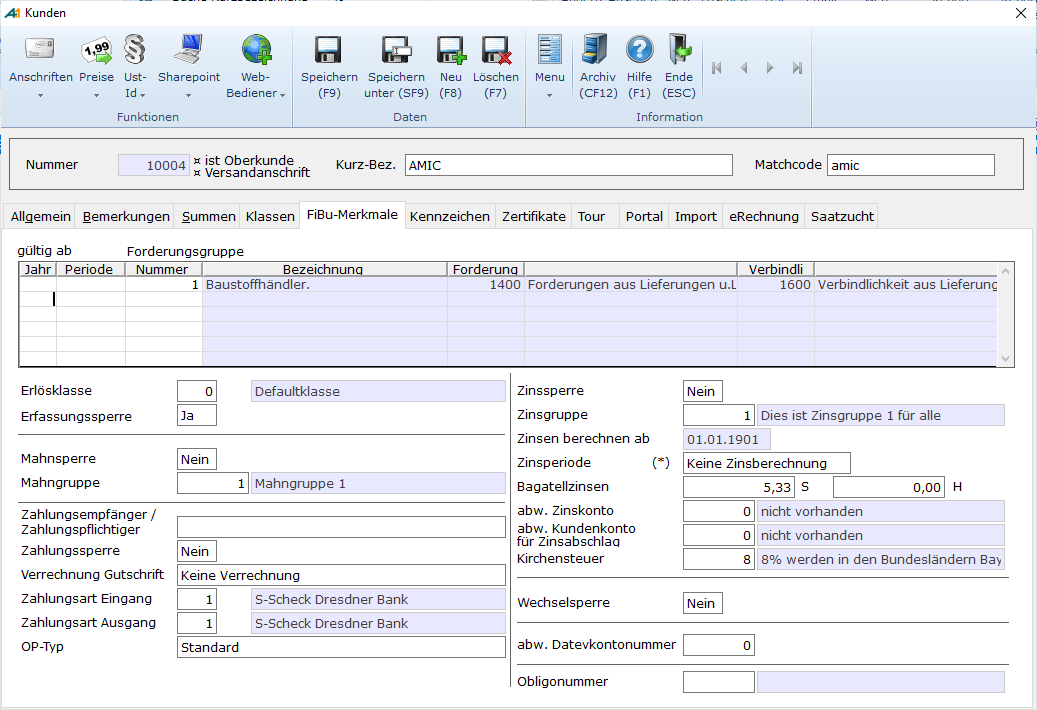Open the Ust-Id paragraph icon
The width and height of the screenshot is (1037, 710).
(x=135, y=50)
